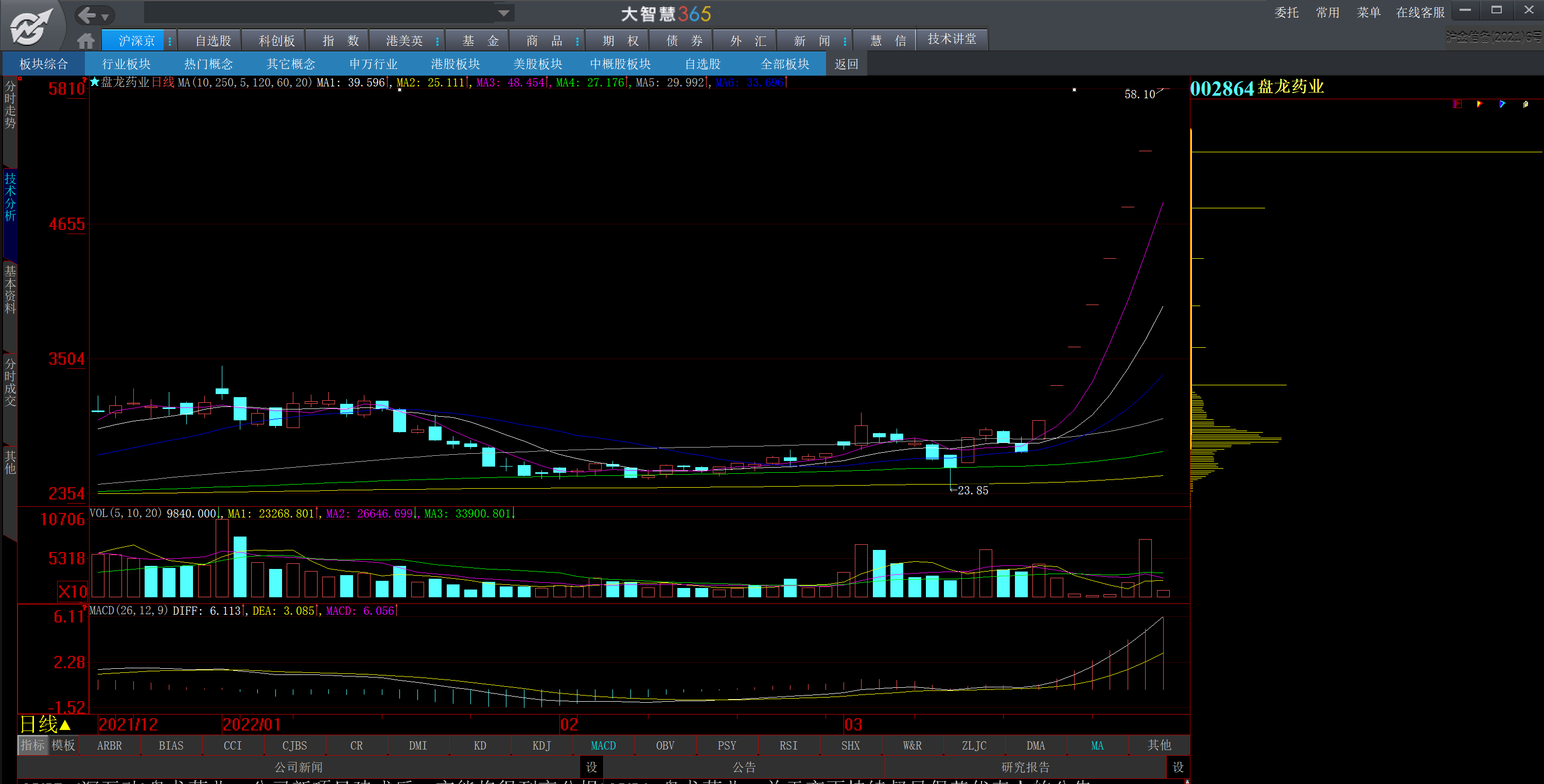Open 技术讲堂 section

952,40
